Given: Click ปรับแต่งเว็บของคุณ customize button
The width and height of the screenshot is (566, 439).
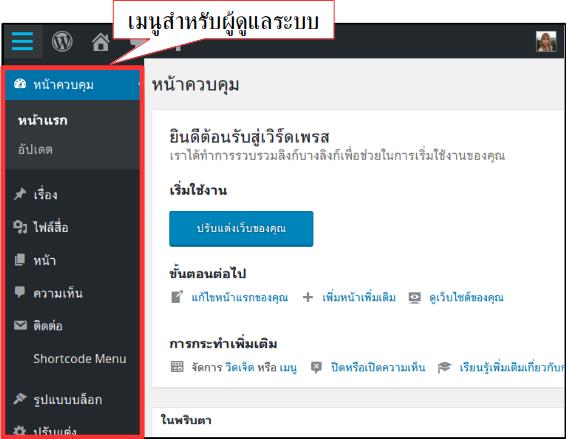Looking at the screenshot, I should click(241, 229).
